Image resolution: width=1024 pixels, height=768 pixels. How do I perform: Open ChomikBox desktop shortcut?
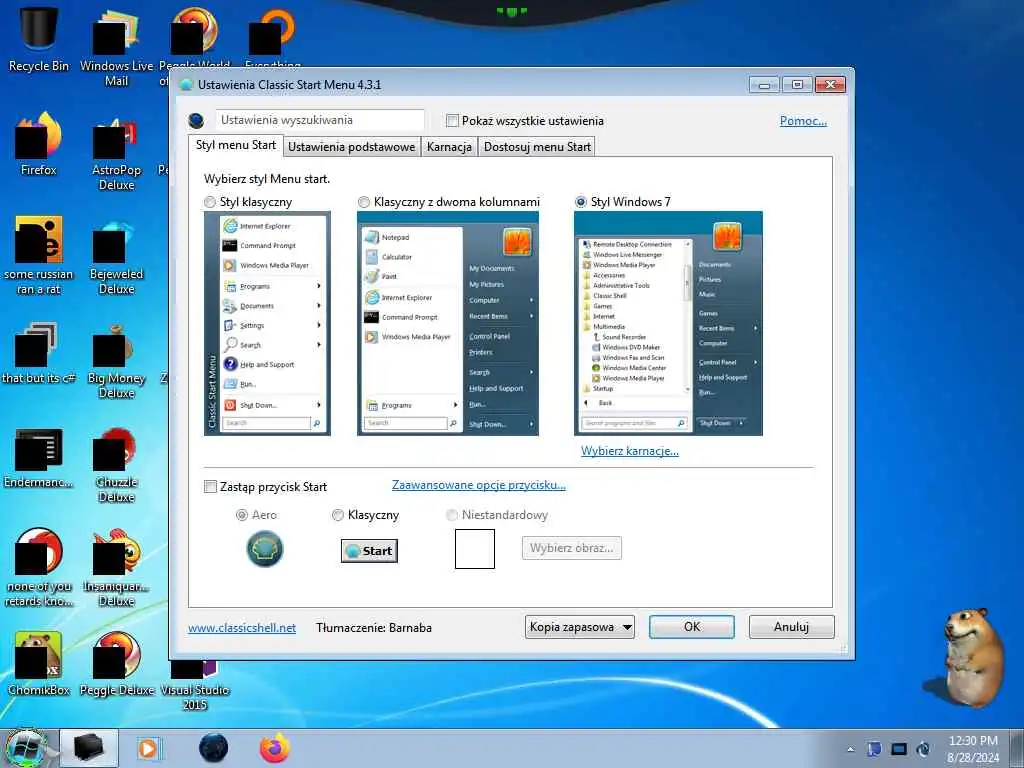pyautogui.click(x=39, y=664)
